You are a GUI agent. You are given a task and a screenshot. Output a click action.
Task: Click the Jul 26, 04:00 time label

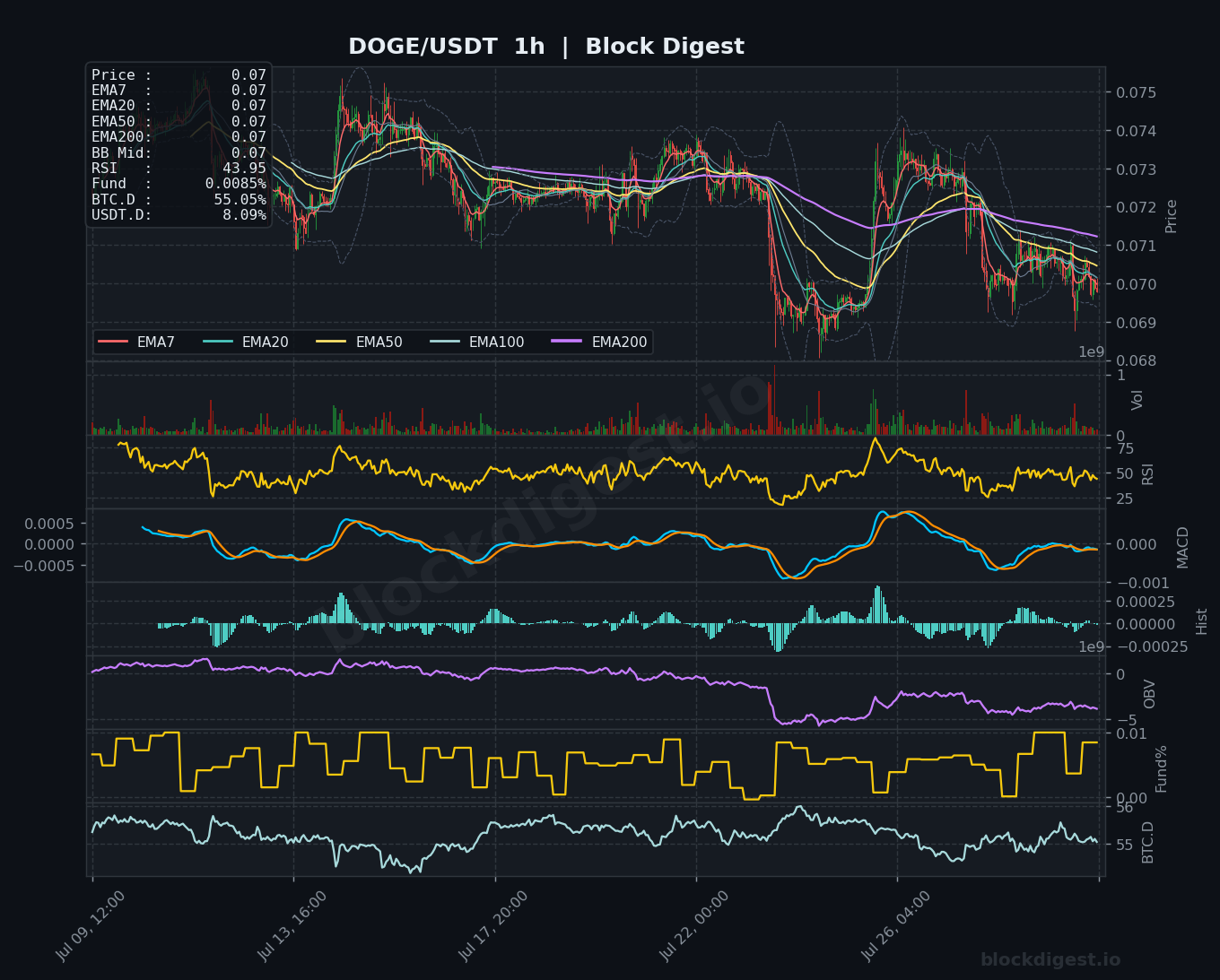[x=894, y=924]
